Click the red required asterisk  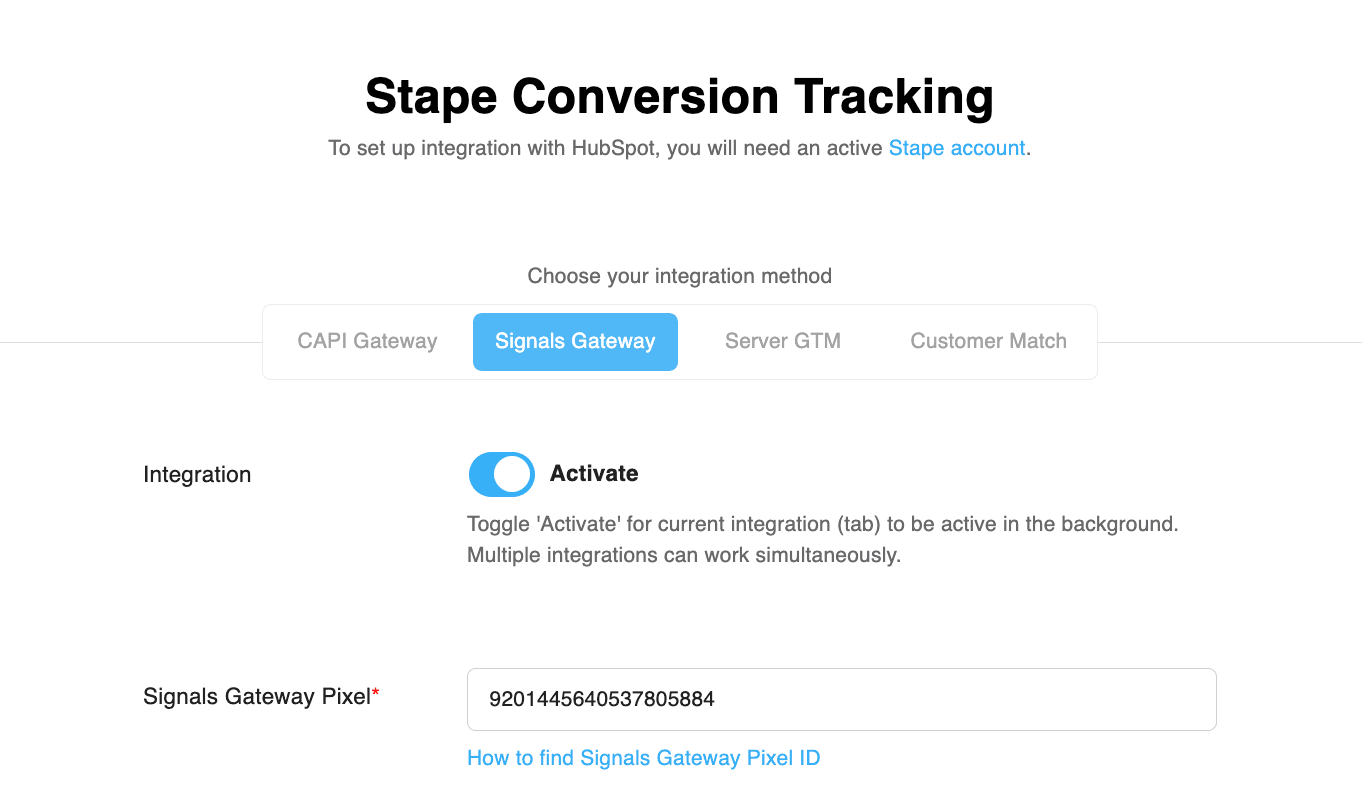[376, 693]
